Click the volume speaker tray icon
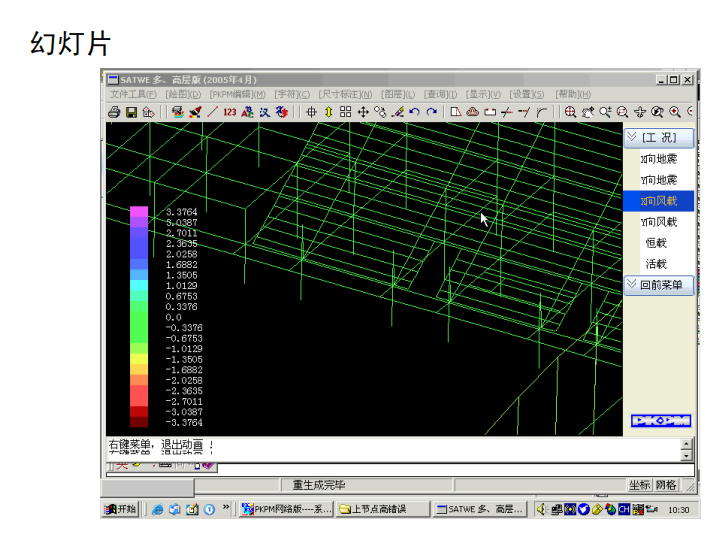Screen dimensions: 717x536 [x=542, y=509]
